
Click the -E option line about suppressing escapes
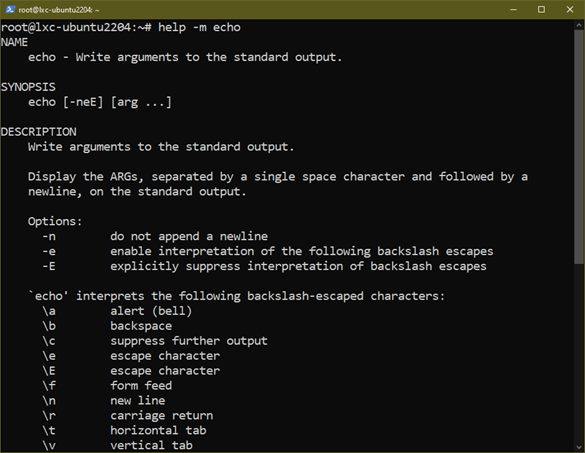click(x=264, y=266)
